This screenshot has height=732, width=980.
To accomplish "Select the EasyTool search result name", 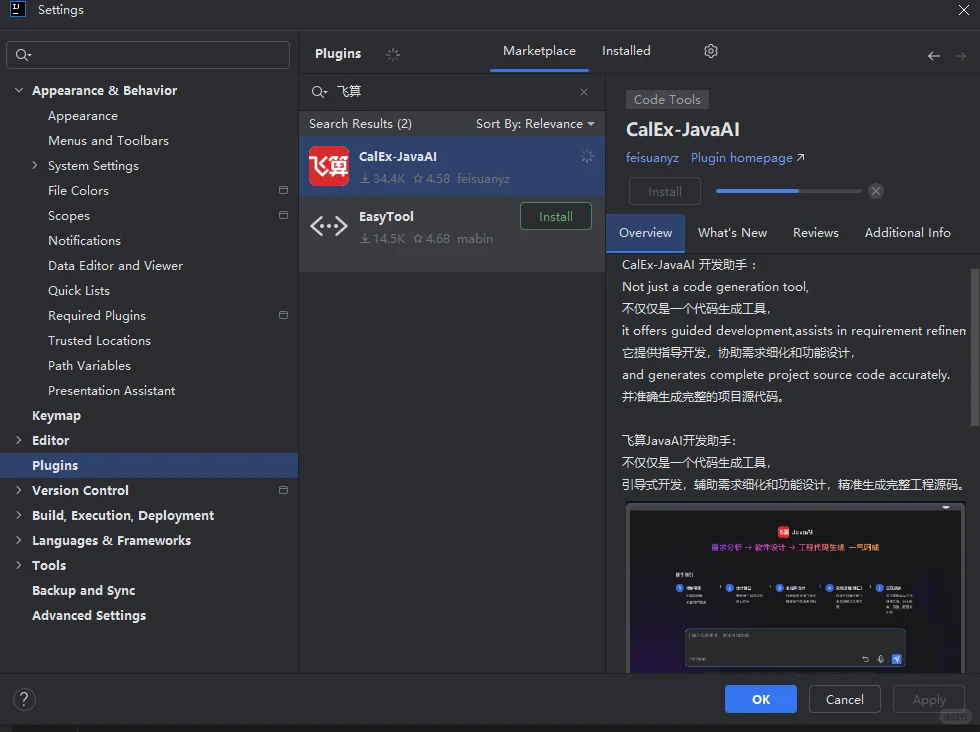I will click(386, 216).
